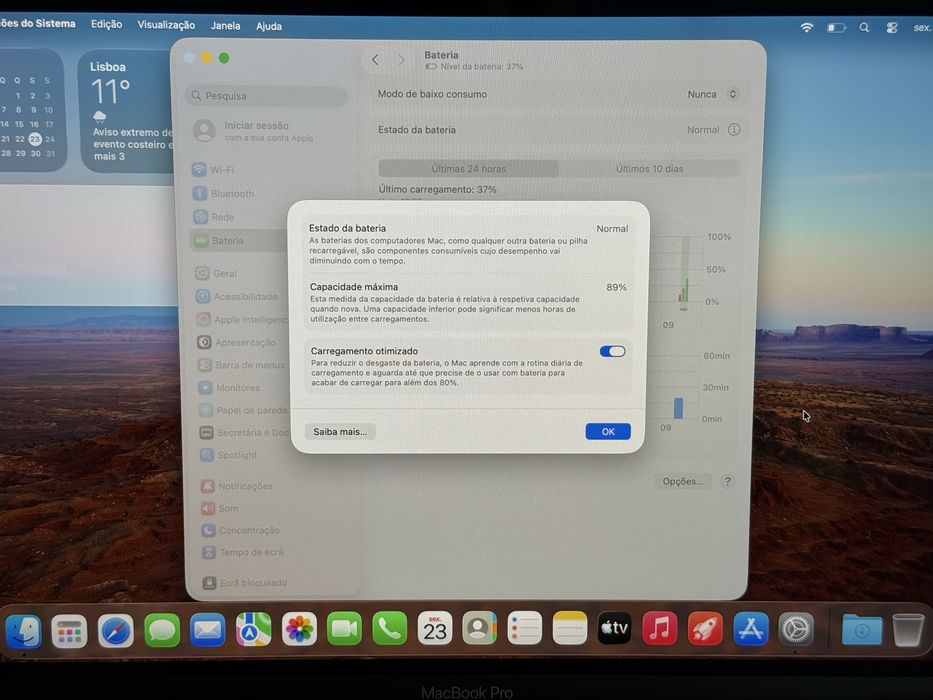Viewport: 933px width, 700px height.
Task: Open Reminders app in the Dock
Action: pyautogui.click(x=525, y=628)
